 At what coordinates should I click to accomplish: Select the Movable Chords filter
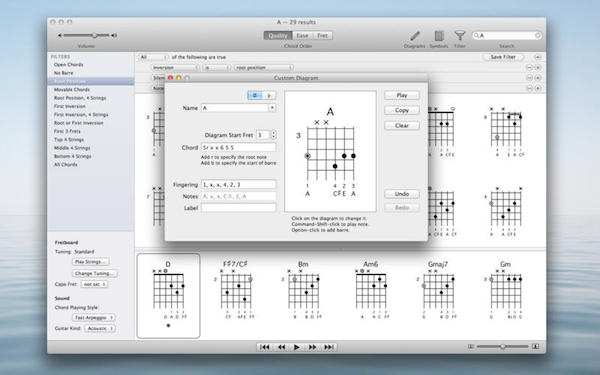pyautogui.click(x=72, y=90)
